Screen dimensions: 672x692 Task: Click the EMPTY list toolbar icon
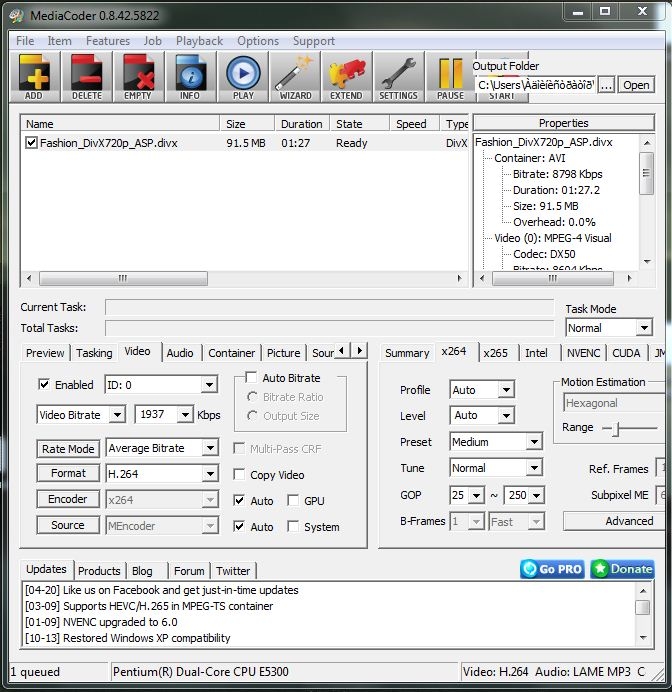point(138,77)
